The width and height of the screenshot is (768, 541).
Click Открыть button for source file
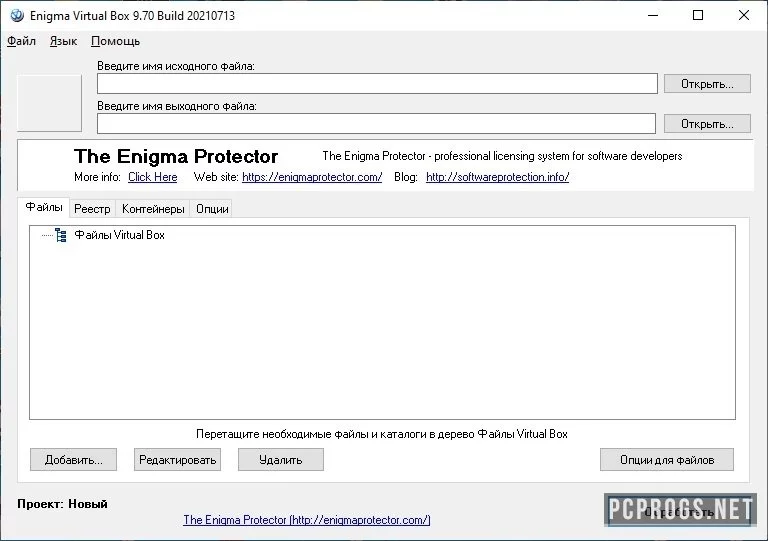pos(707,84)
